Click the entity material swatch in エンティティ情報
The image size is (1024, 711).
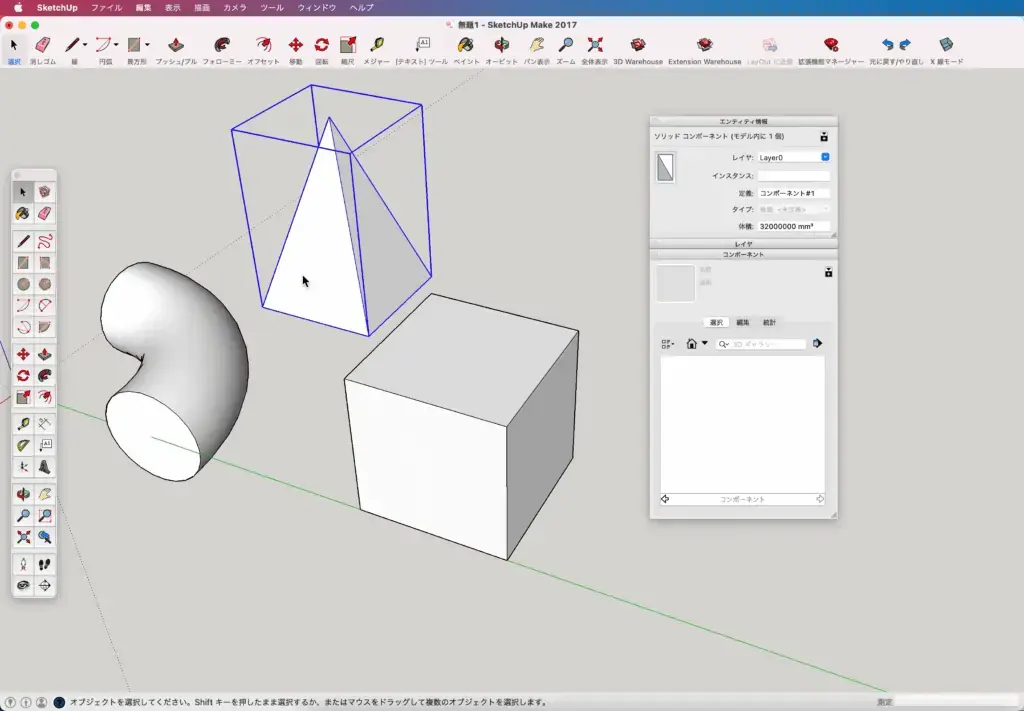[x=665, y=167]
